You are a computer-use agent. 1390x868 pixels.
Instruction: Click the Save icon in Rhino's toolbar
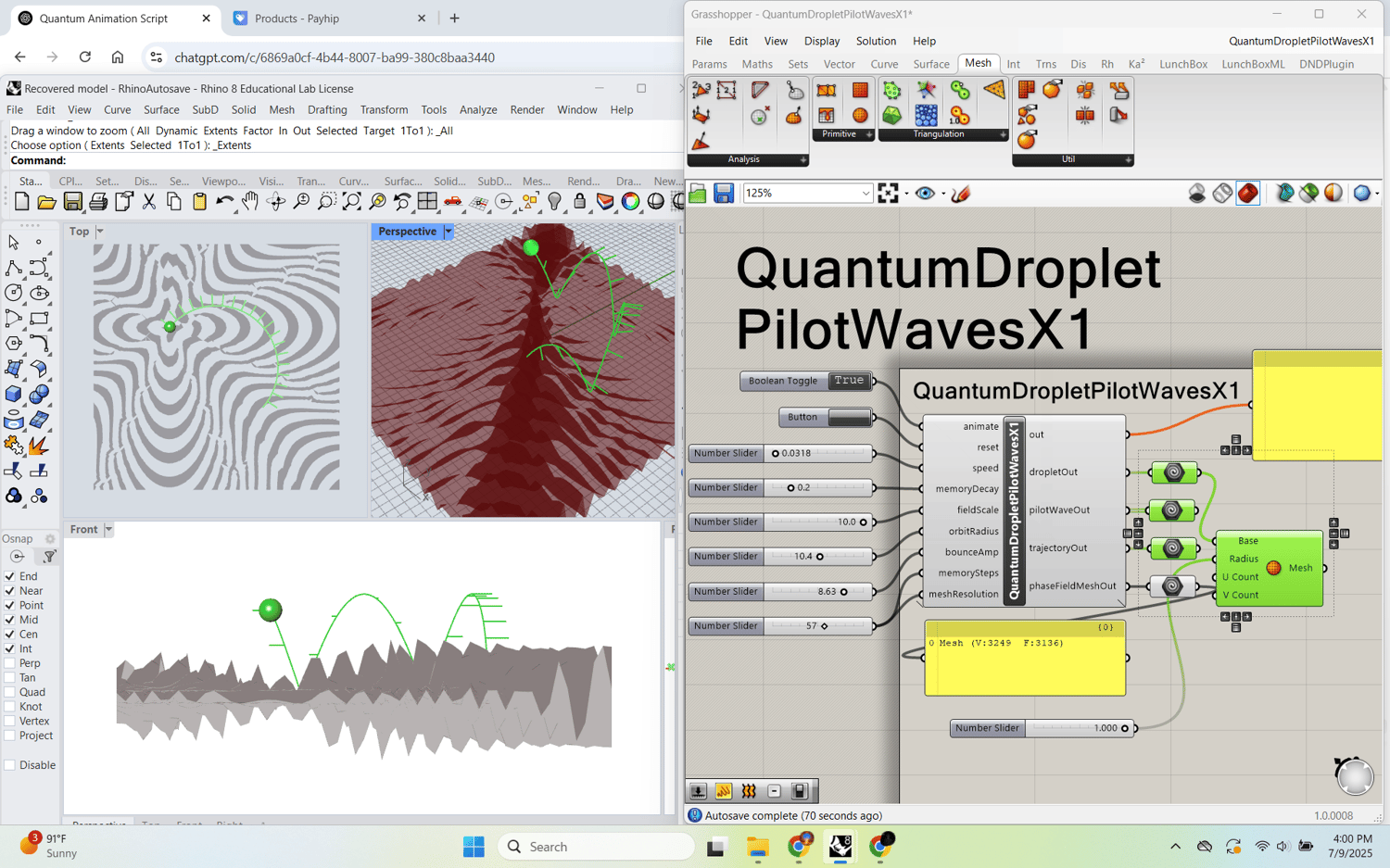(72, 202)
